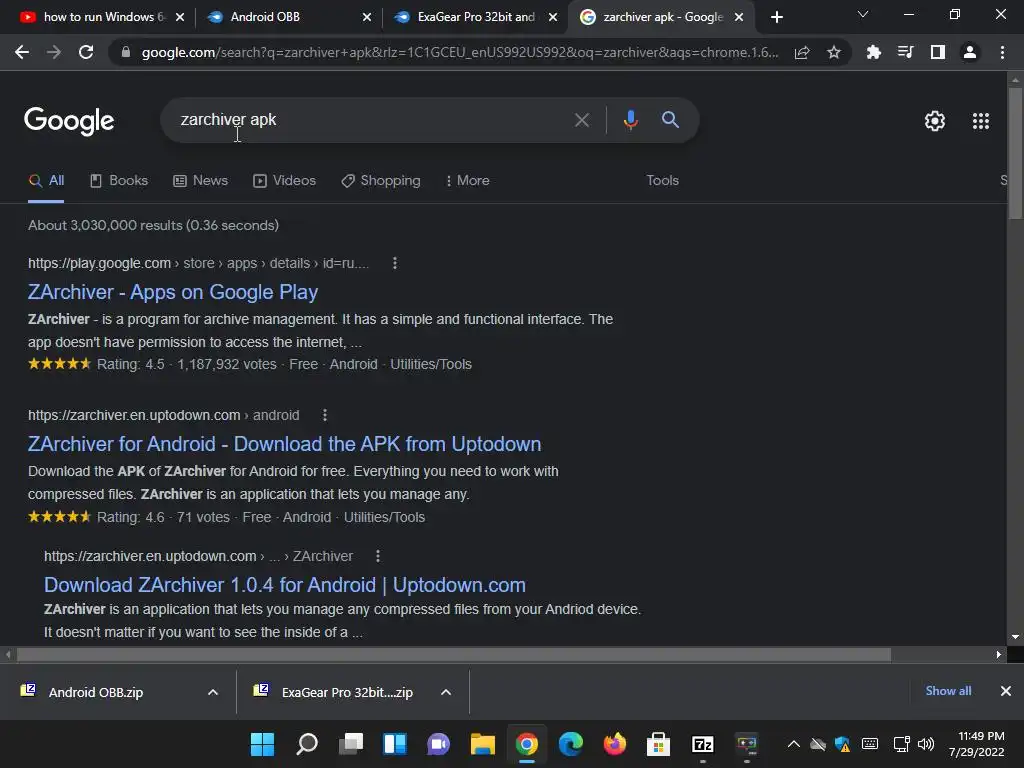This screenshot has height=768, width=1024.
Task: Open ZArchiver for Android Uptodown link
Action: tap(285, 444)
